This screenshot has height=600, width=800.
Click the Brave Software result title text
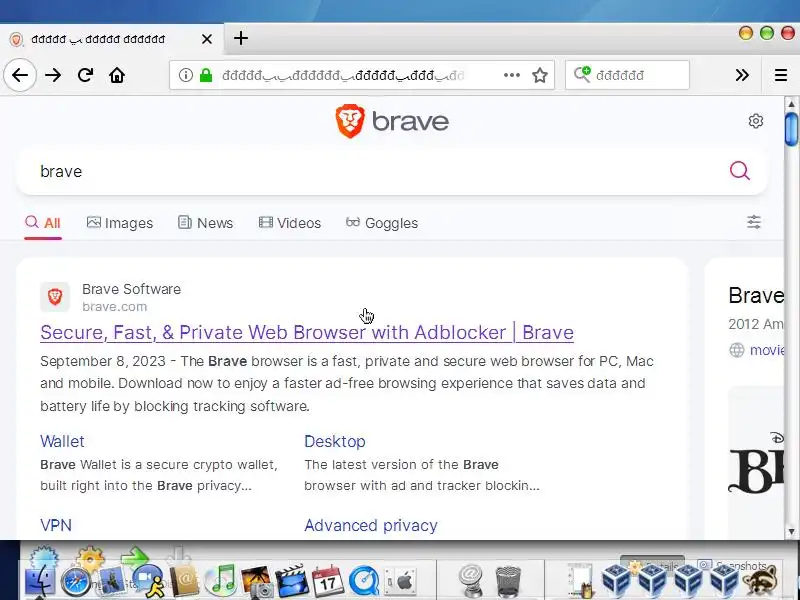pyautogui.click(x=131, y=289)
